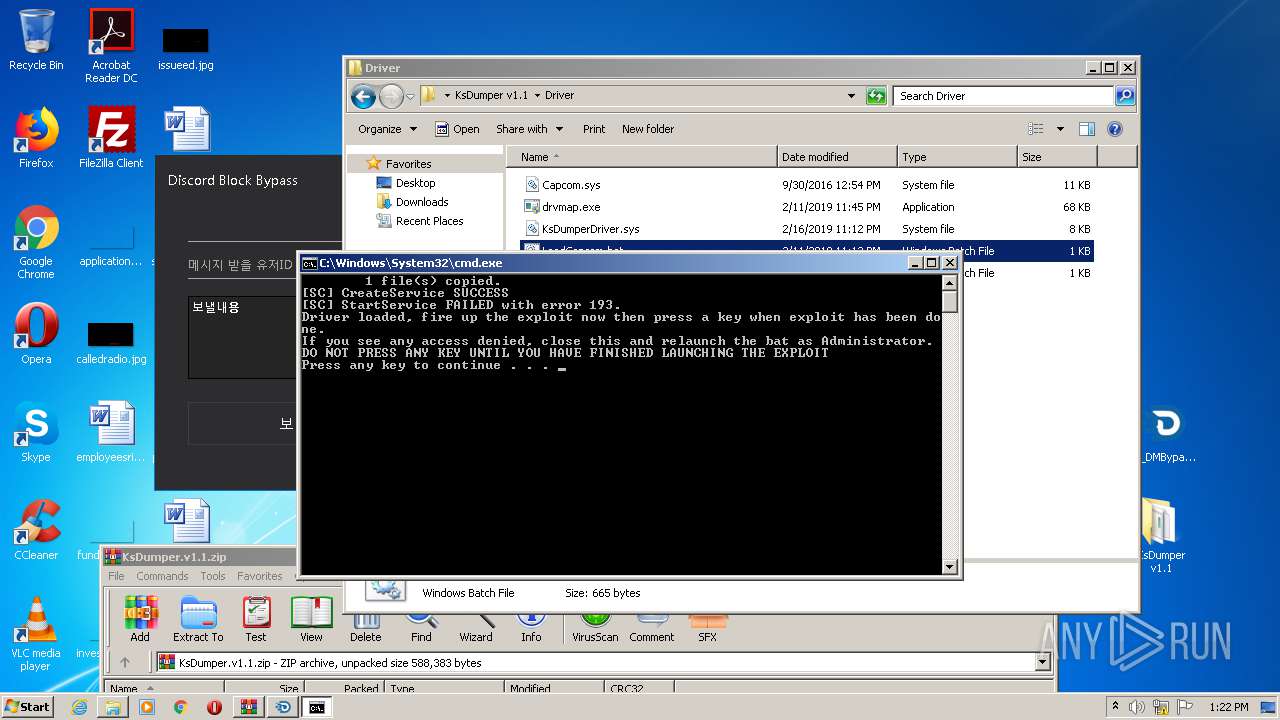
Task: Go back in Driver explorer window
Action: tap(363, 96)
